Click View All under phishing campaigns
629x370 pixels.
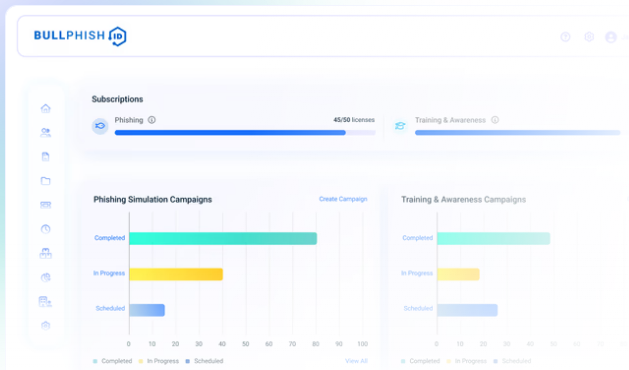point(356,361)
